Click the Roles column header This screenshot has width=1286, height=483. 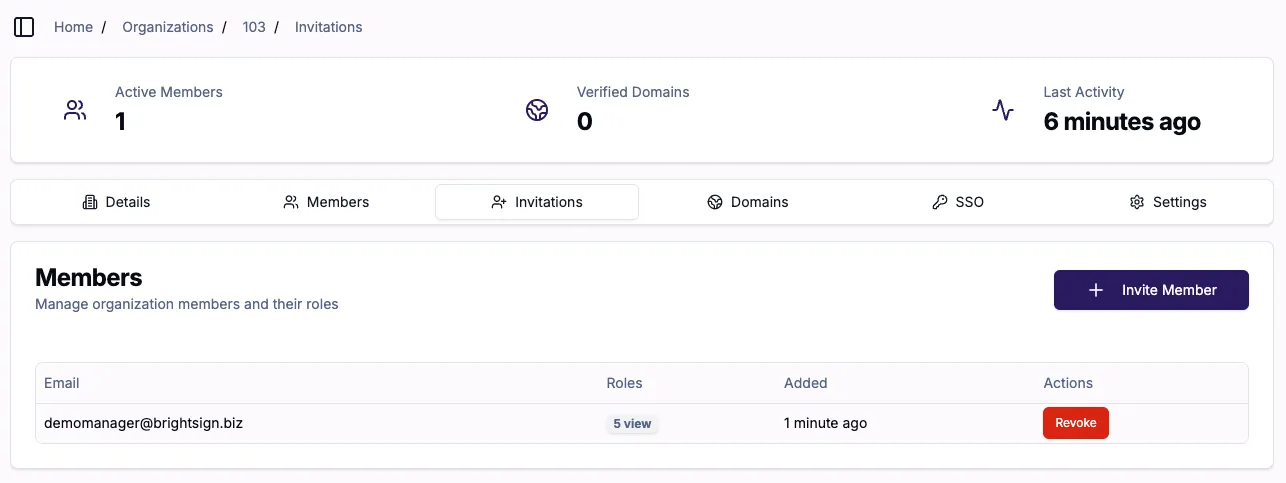pos(624,383)
